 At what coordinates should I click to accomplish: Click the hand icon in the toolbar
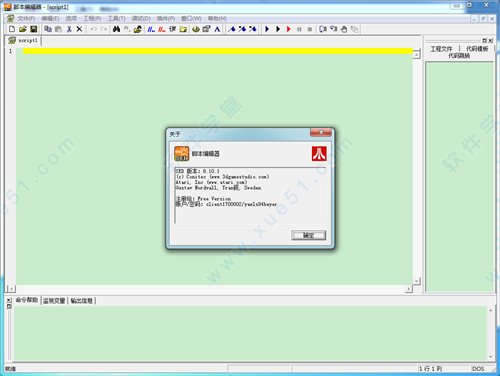(344, 29)
